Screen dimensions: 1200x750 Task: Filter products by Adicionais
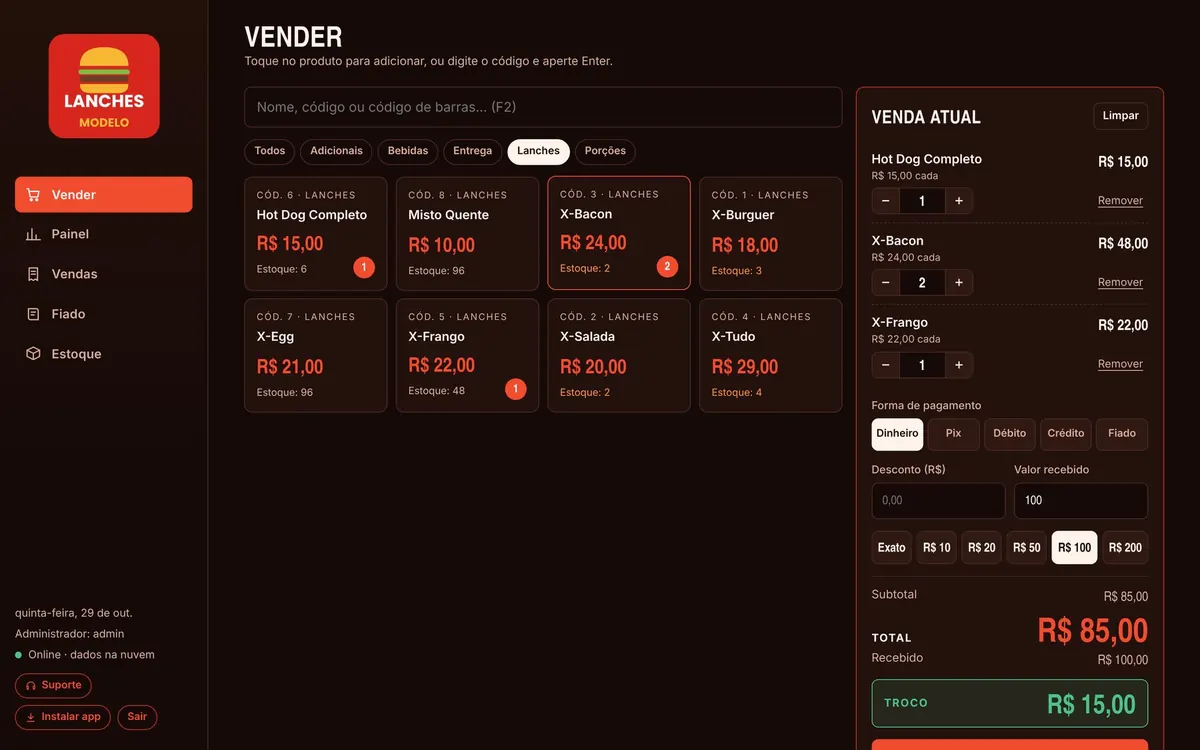click(336, 152)
